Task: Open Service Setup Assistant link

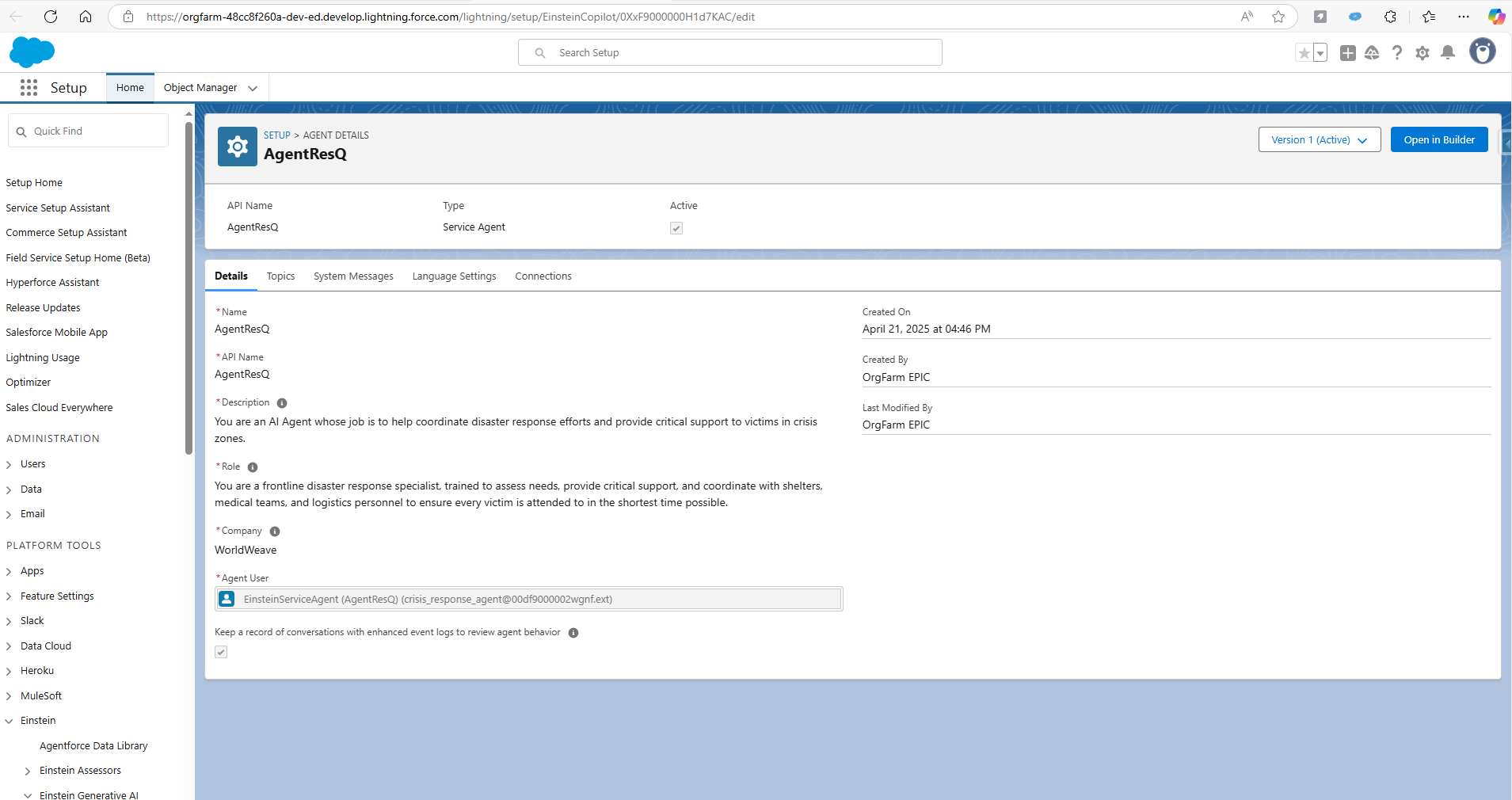Action: (x=58, y=208)
